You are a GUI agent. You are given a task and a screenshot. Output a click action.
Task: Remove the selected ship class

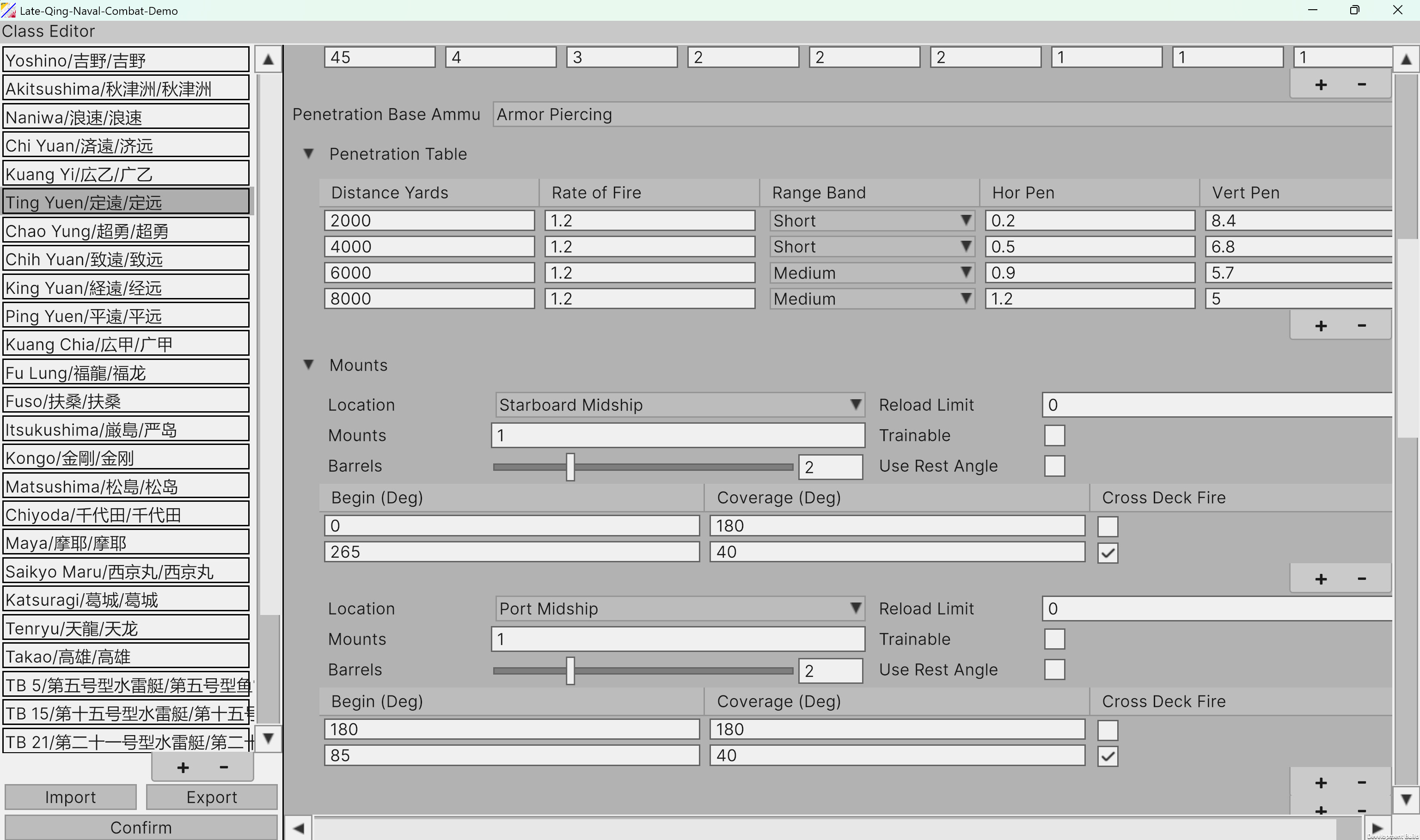pos(223,767)
